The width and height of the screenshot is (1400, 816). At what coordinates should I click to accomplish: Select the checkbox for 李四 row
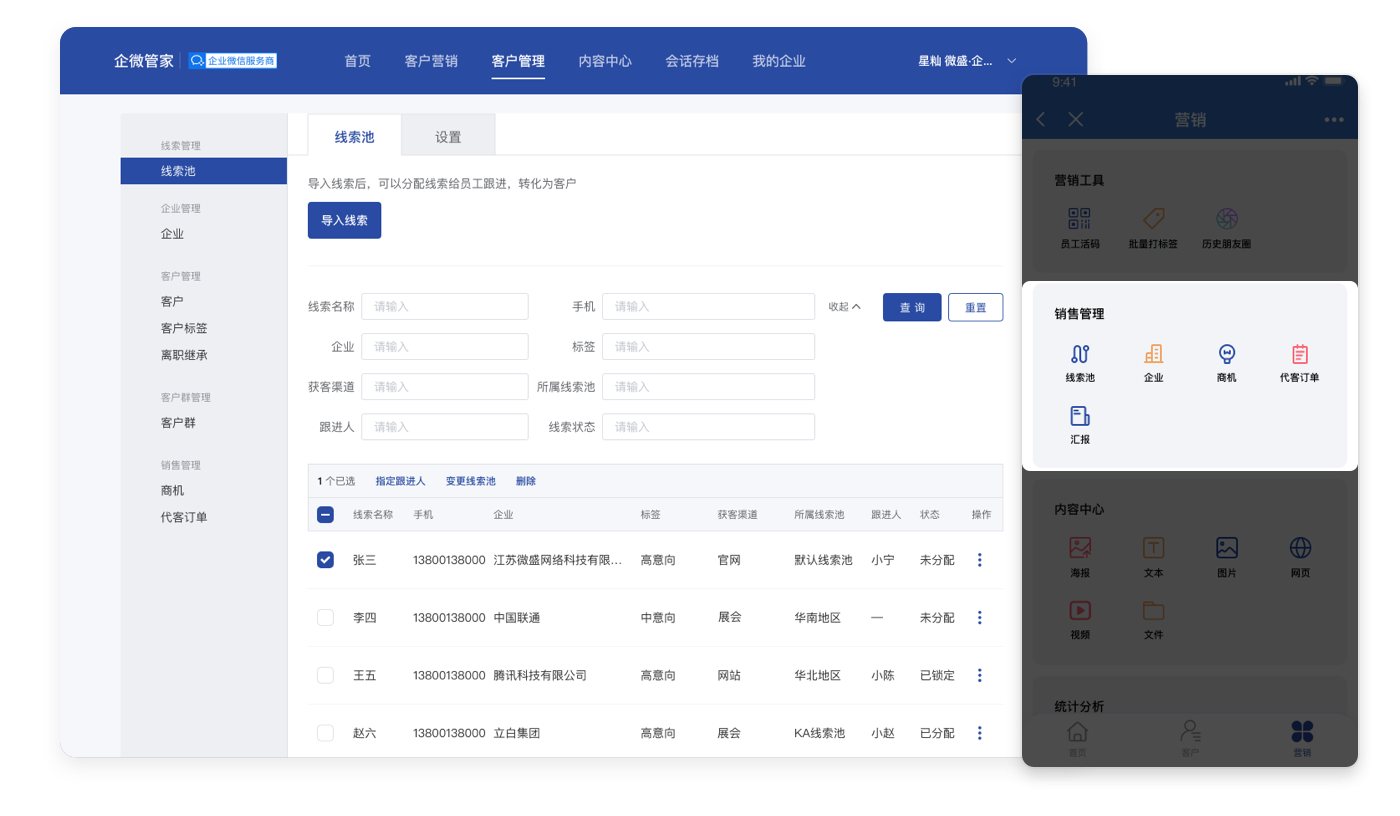325,618
